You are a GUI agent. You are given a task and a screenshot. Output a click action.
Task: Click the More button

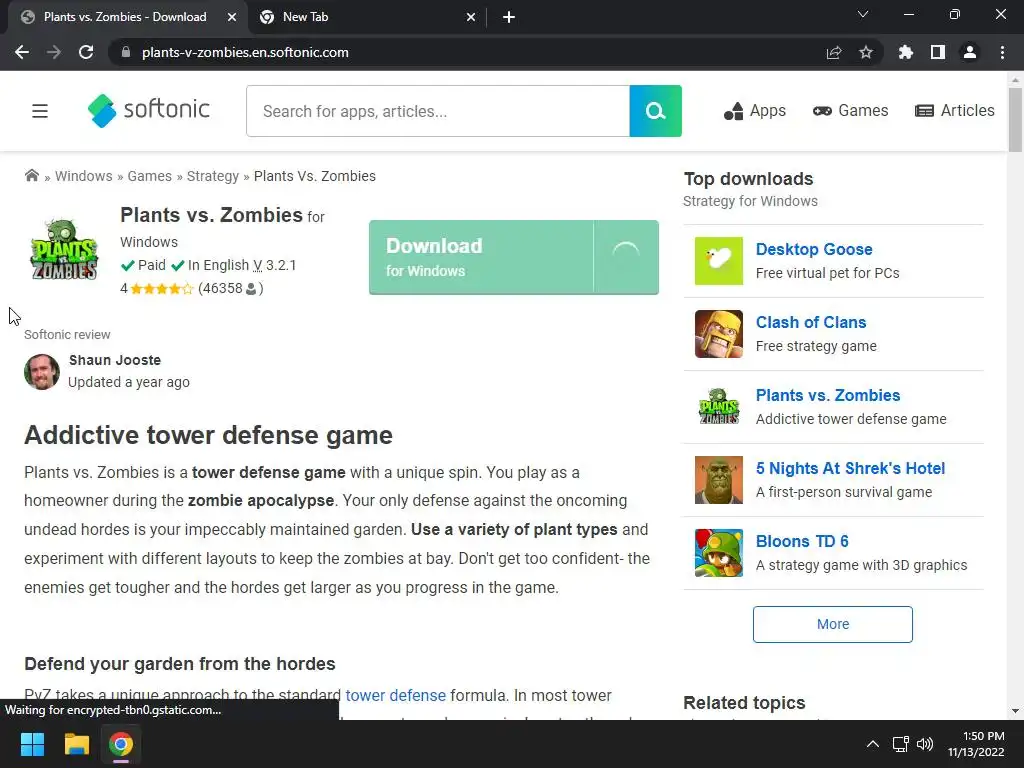tap(833, 624)
